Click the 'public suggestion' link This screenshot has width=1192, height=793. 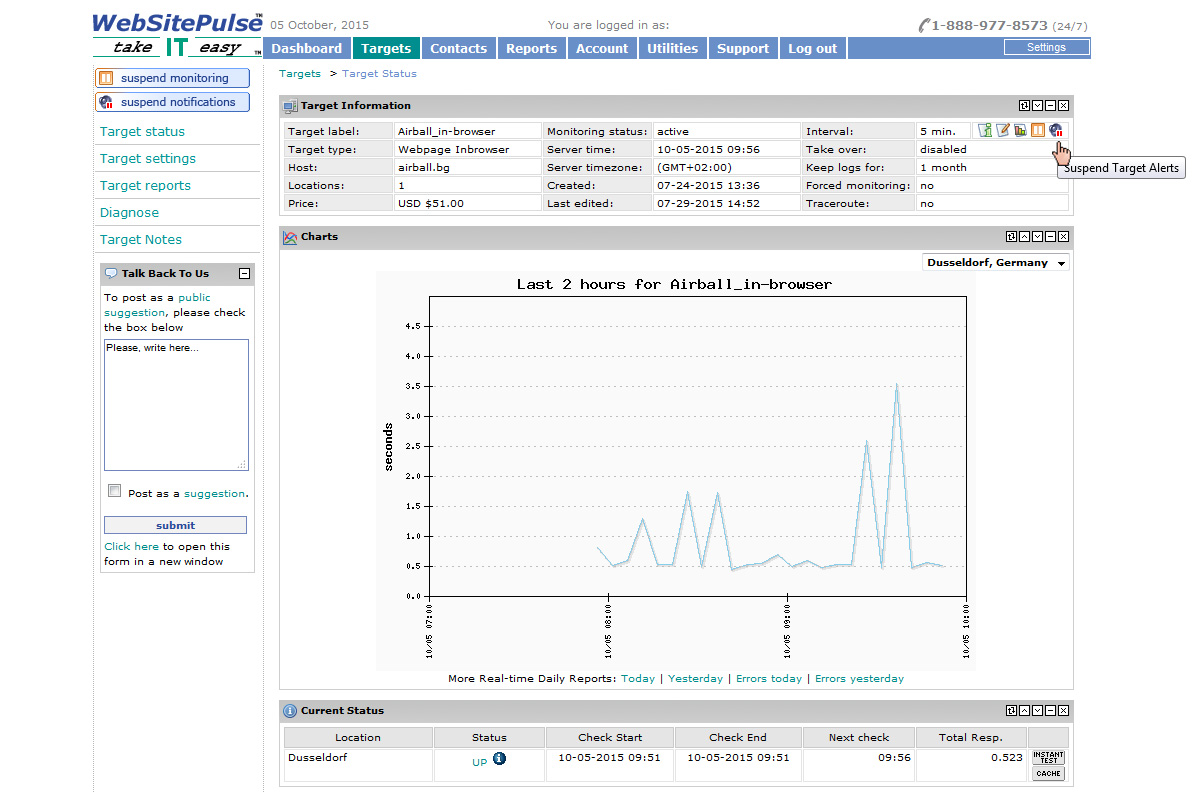pyautogui.click(x=157, y=305)
